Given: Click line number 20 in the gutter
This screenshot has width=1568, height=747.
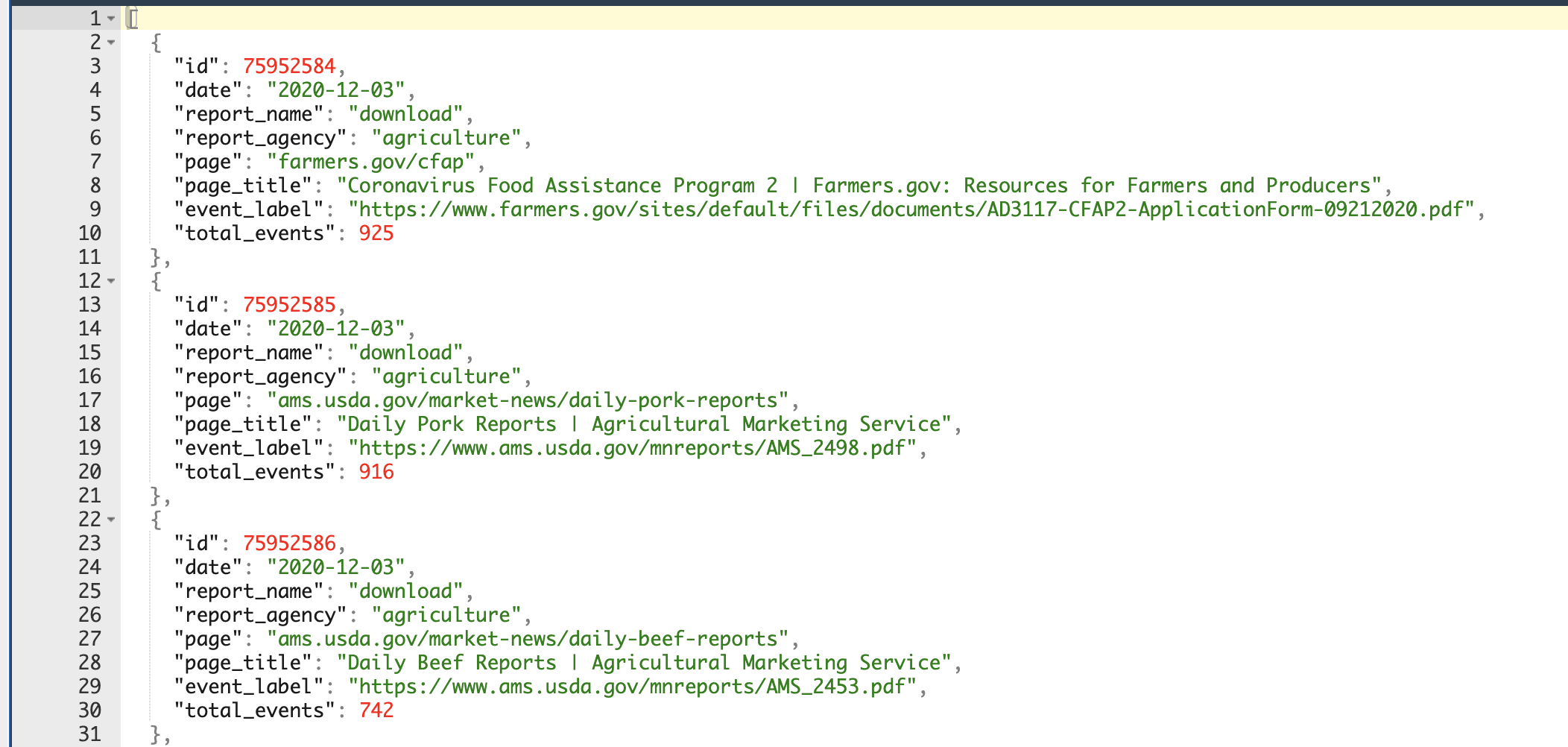Looking at the screenshot, I should (89, 472).
